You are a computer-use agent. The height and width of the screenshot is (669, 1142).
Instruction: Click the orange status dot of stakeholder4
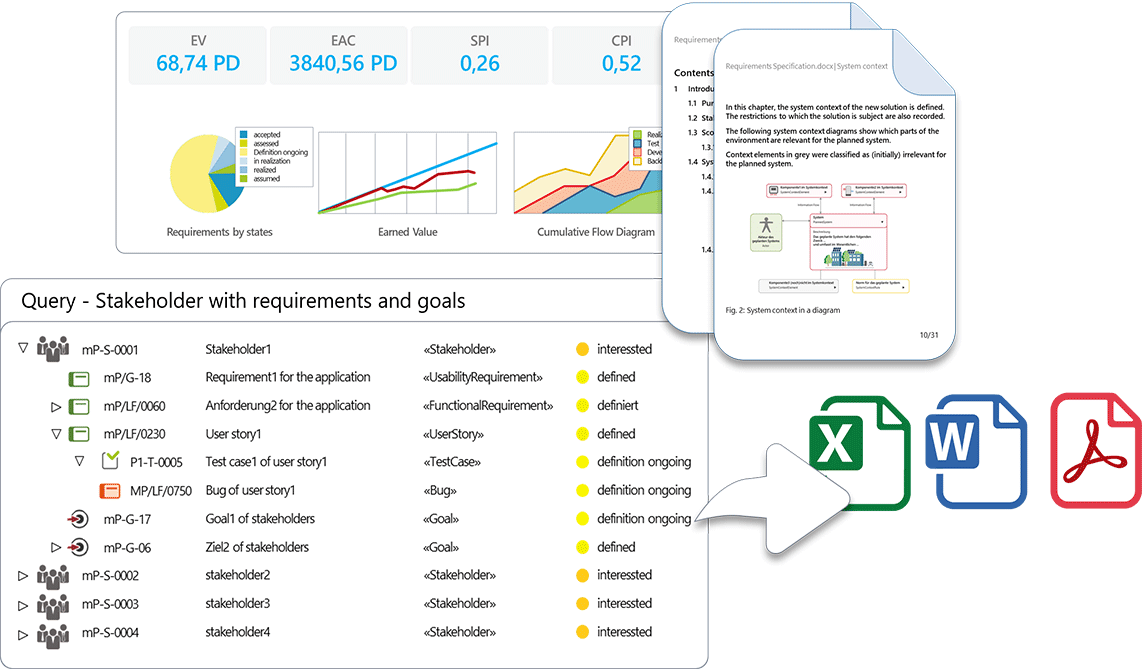582,632
